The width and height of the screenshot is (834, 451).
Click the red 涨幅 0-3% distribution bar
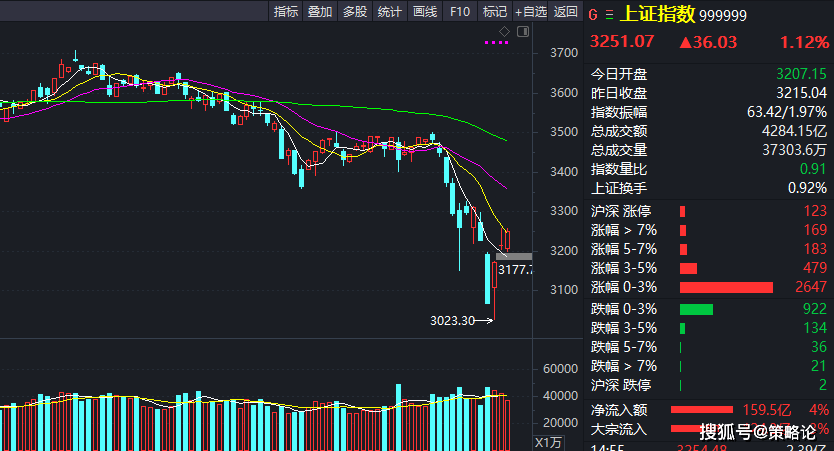click(726, 288)
